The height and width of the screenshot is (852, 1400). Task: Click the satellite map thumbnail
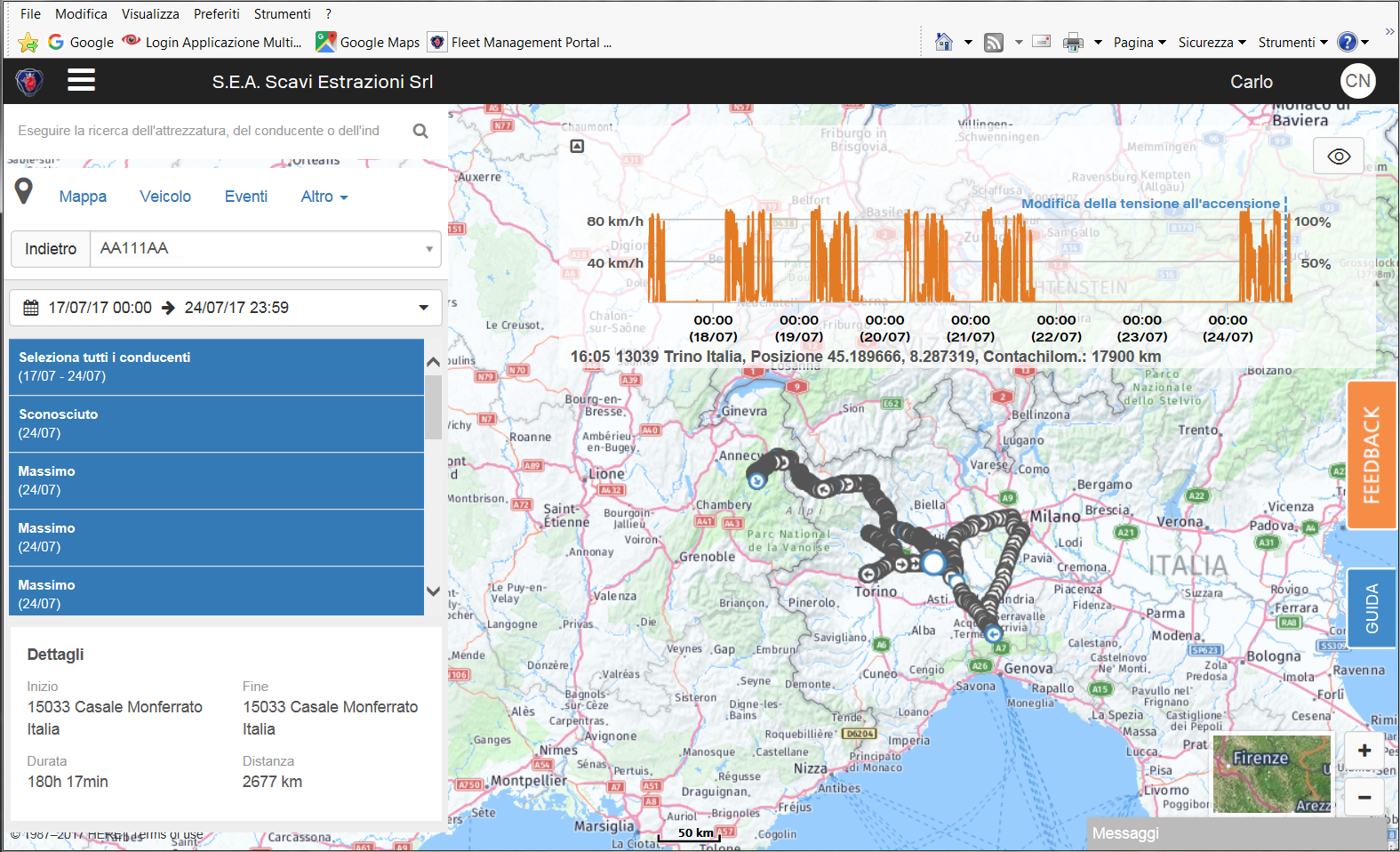(x=1272, y=774)
